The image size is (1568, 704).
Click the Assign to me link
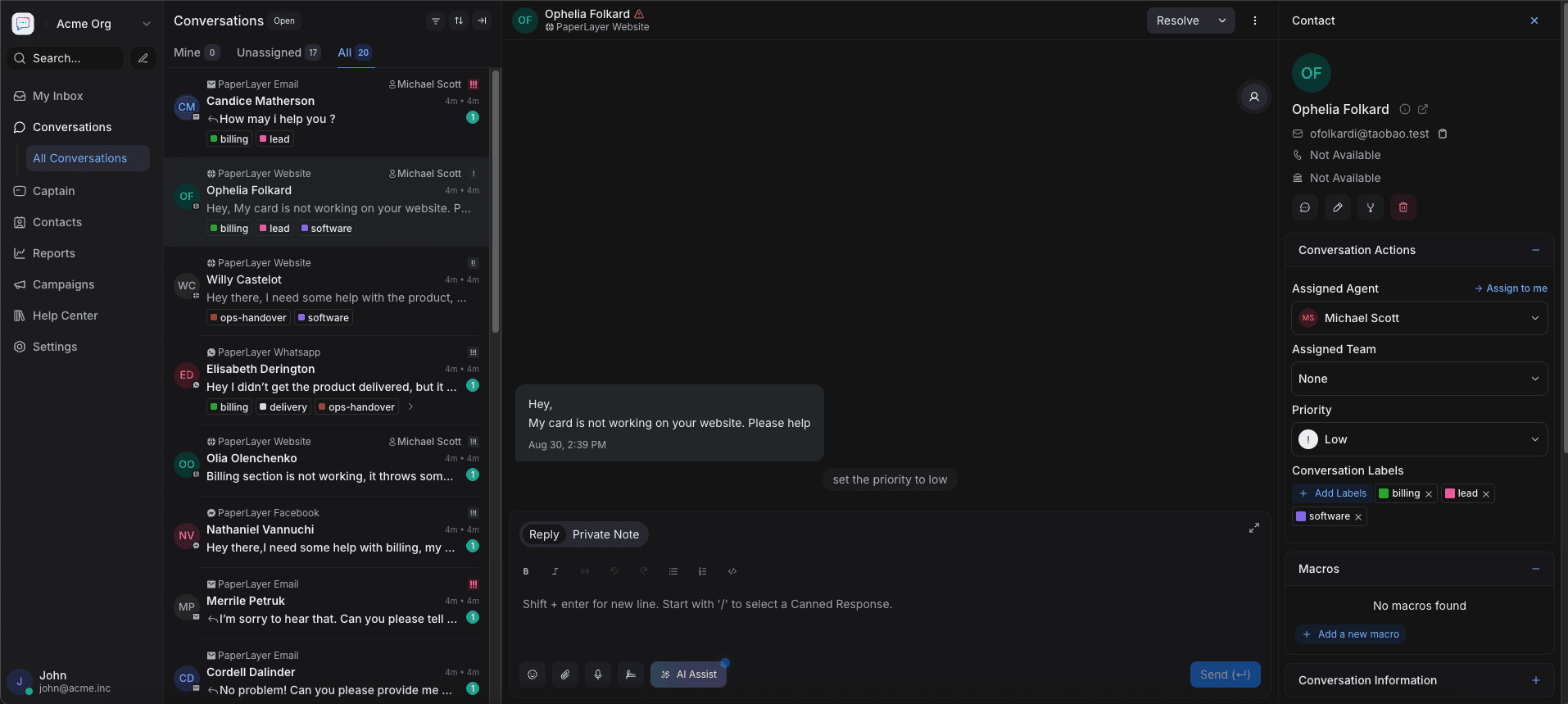click(1511, 288)
